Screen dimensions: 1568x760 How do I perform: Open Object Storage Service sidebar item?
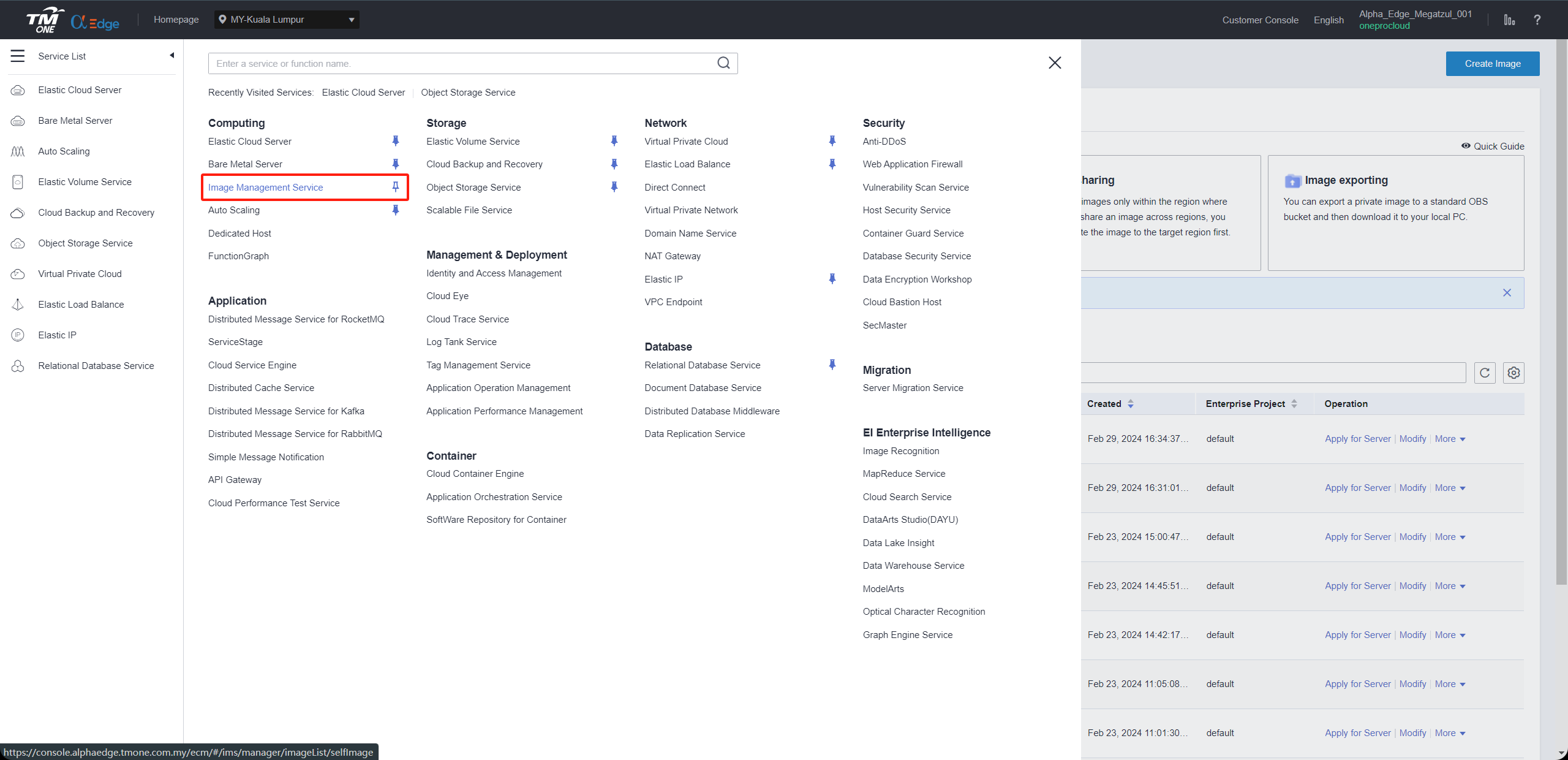85,243
